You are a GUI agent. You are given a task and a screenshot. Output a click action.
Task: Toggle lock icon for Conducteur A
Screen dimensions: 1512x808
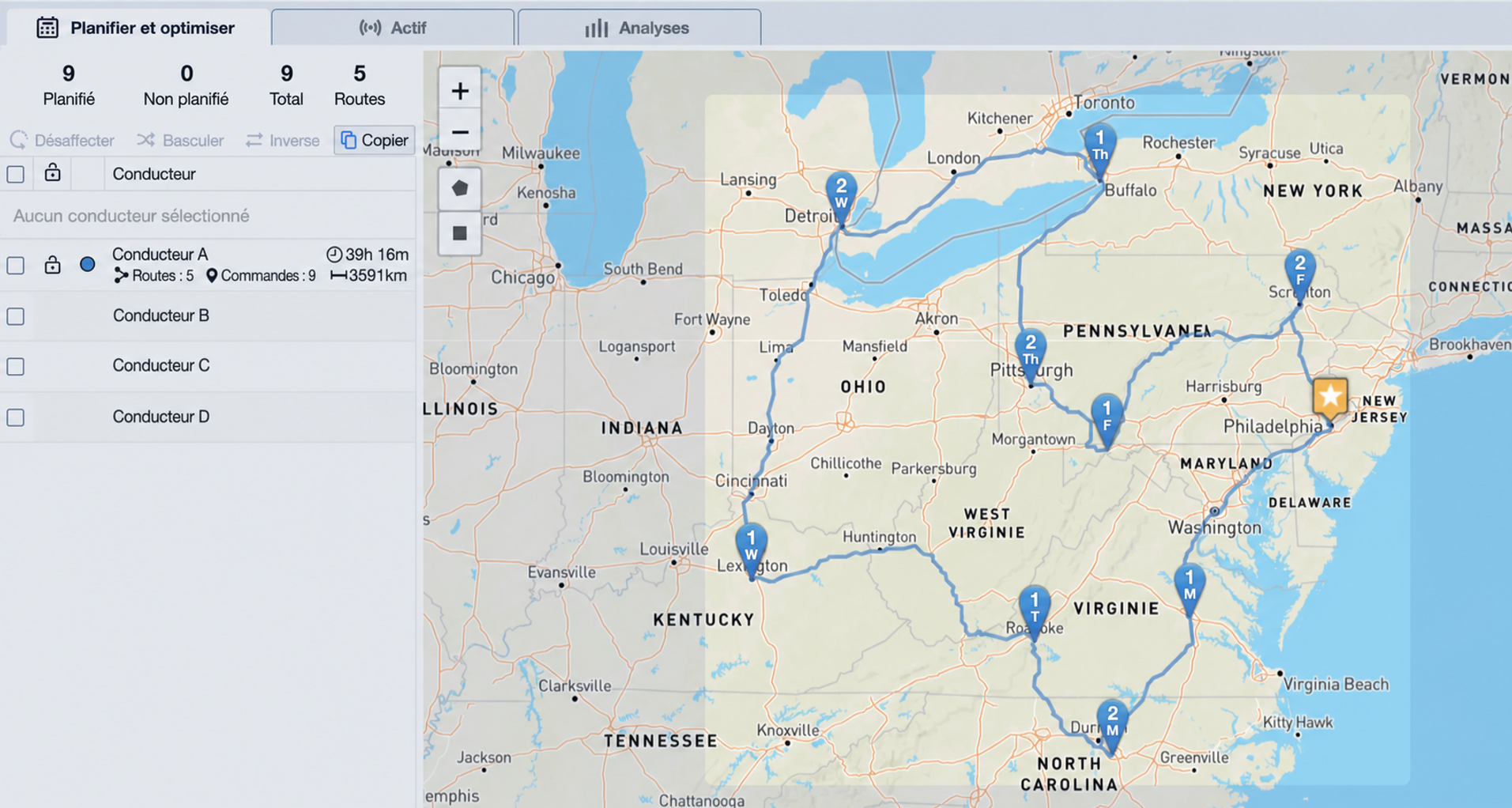52,264
